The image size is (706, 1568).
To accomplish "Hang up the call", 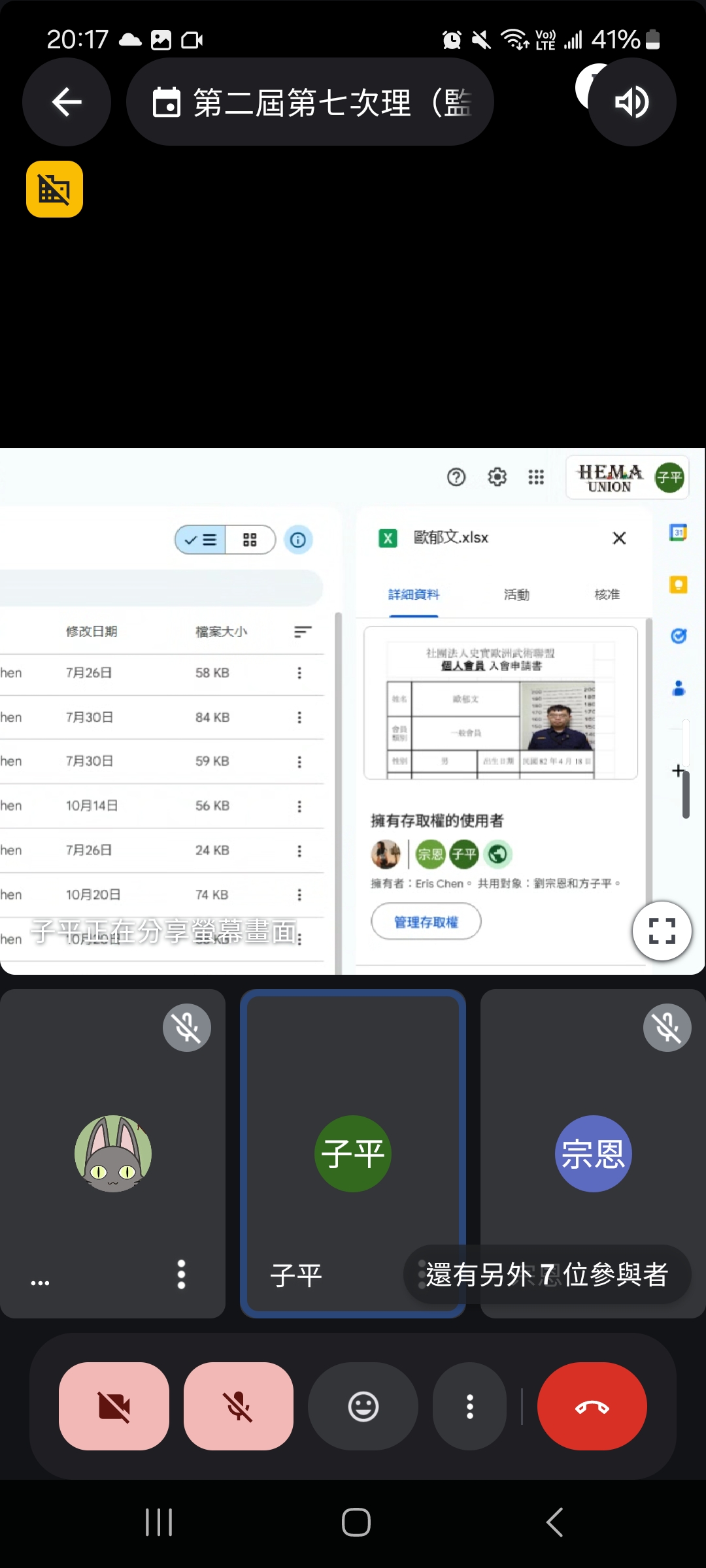I will pos(592,1406).
